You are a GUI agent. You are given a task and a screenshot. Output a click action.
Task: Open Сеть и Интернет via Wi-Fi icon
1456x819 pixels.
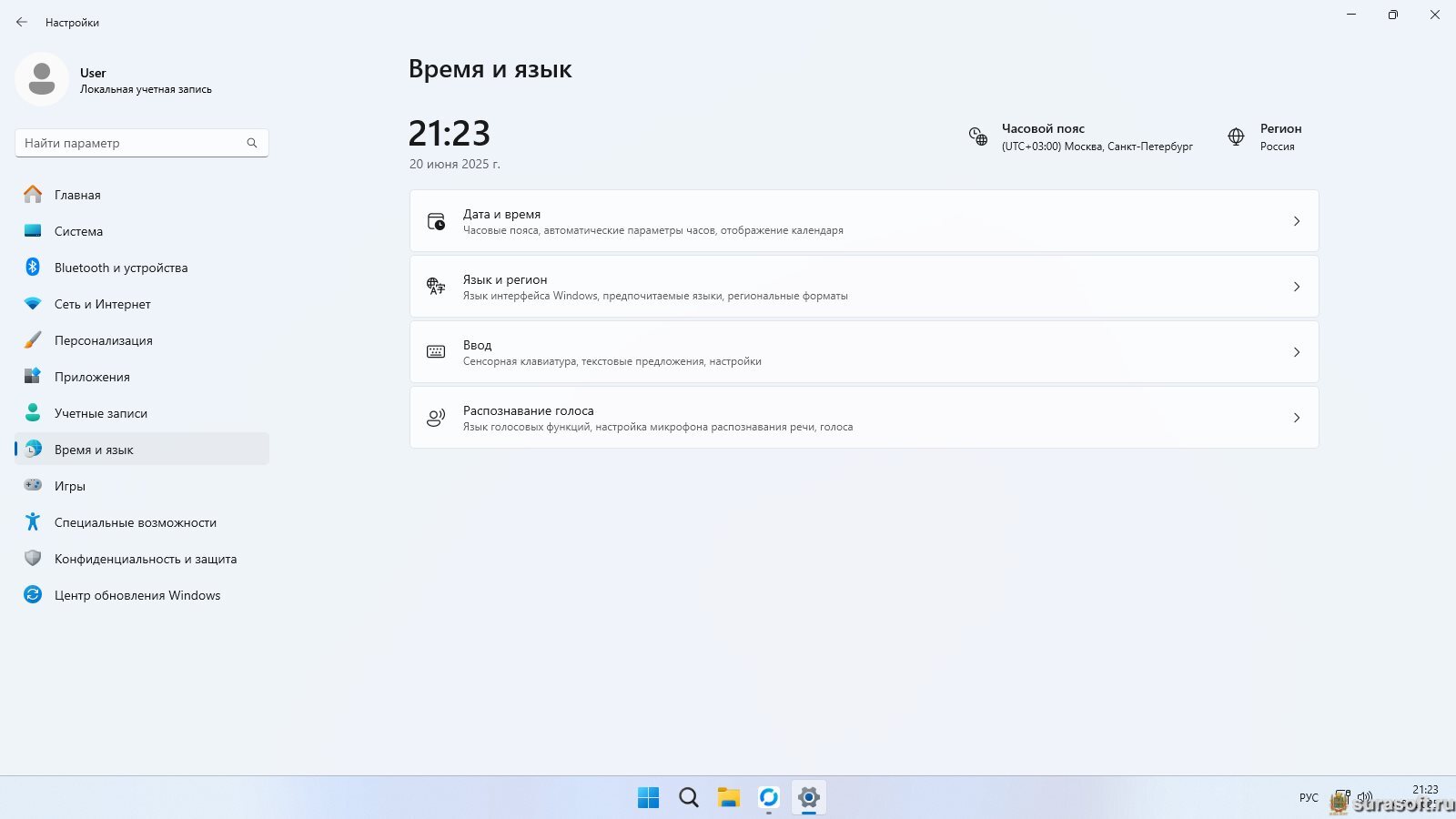(x=33, y=304)
